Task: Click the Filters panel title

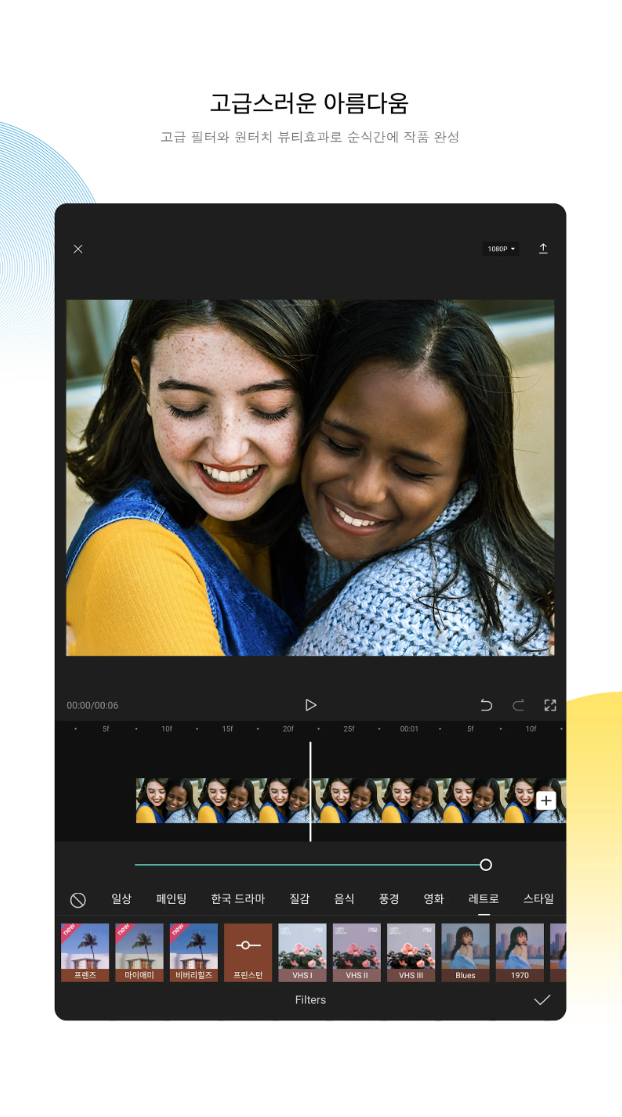Action: click(311, 1000)
